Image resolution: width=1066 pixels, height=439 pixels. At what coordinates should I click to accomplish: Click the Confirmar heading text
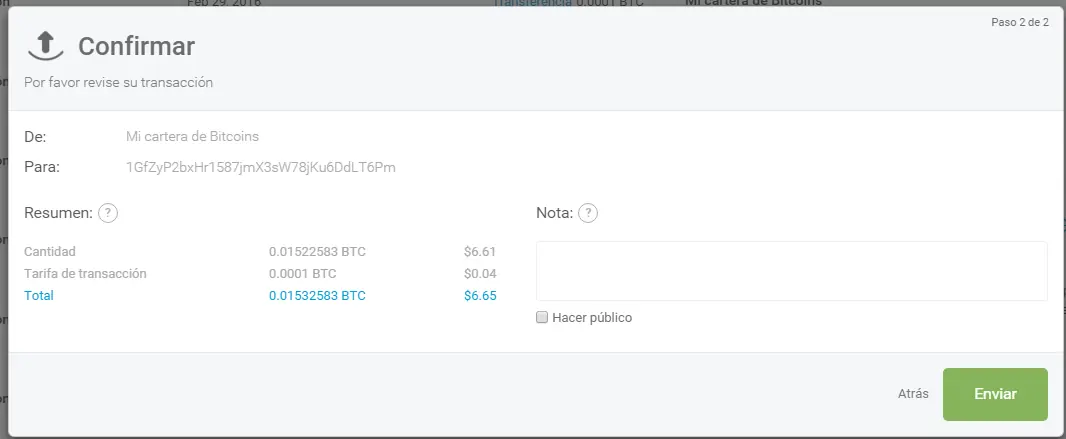pyautogui.click(x=136, y=46)
